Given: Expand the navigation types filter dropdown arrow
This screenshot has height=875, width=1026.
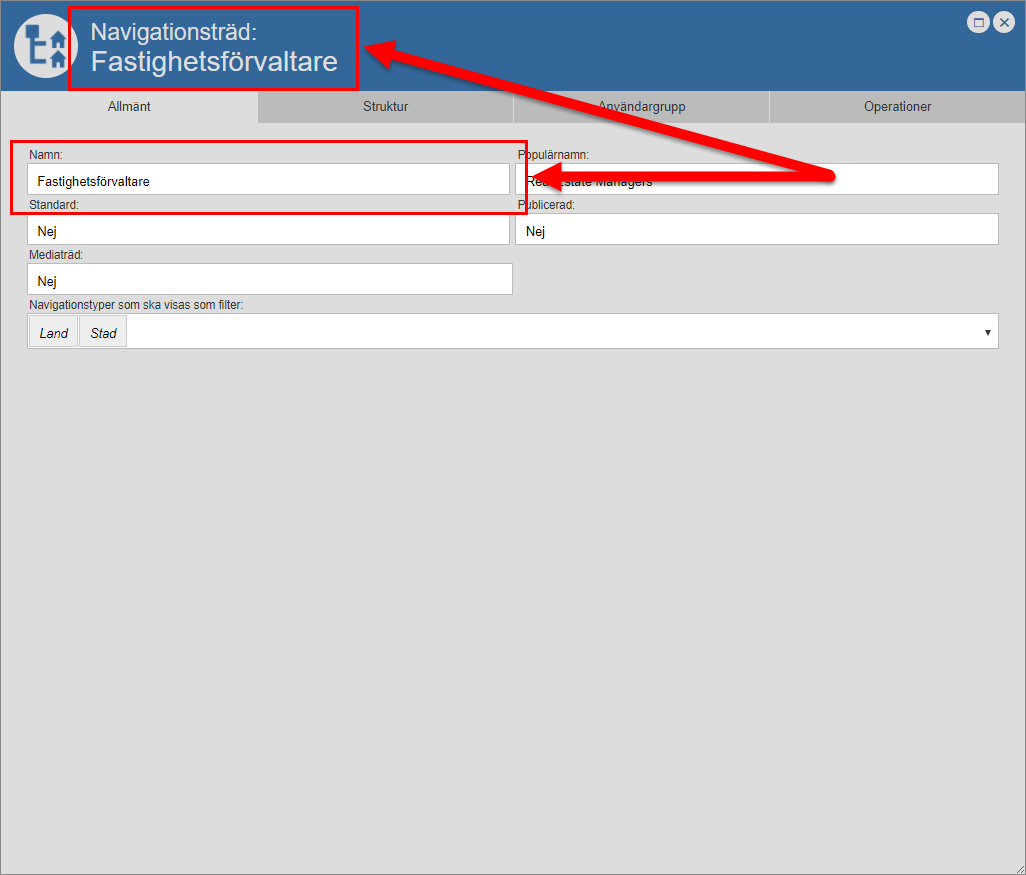Looking at the screenshot, I should pyautogui.click(x=987, y=332).
